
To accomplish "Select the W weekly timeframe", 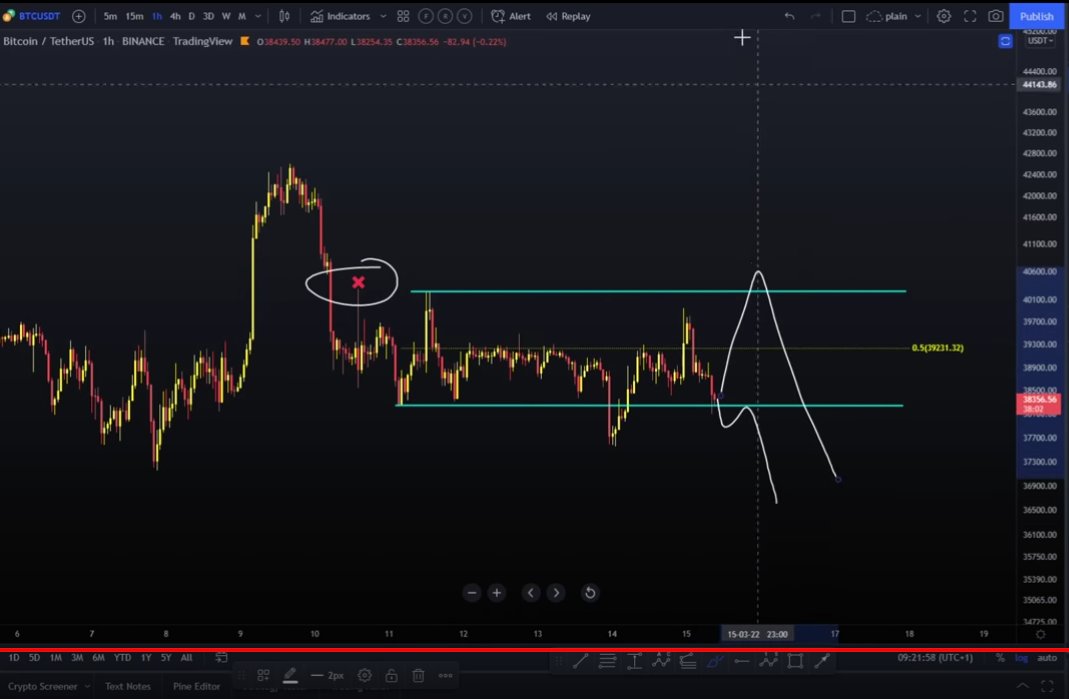I will [x=226, y=16].
